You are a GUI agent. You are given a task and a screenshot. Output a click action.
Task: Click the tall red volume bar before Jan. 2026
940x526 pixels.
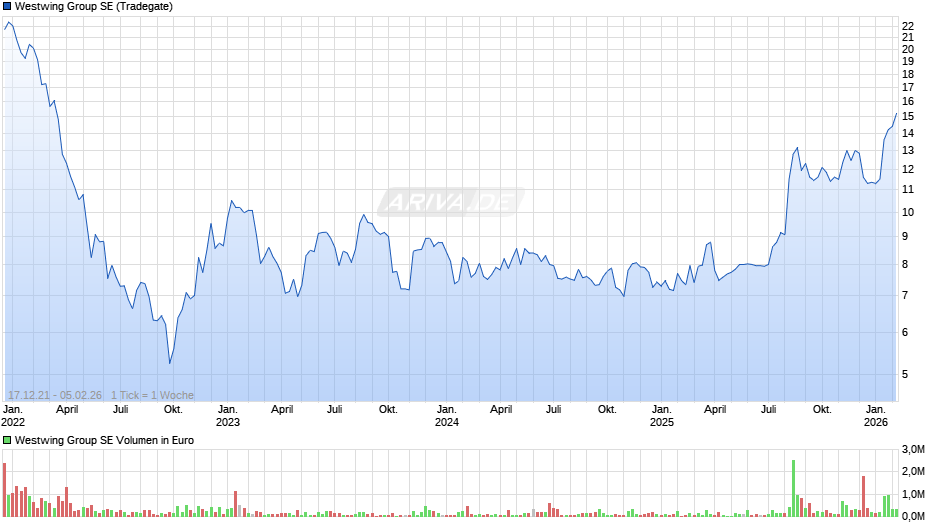pos(863,497)
